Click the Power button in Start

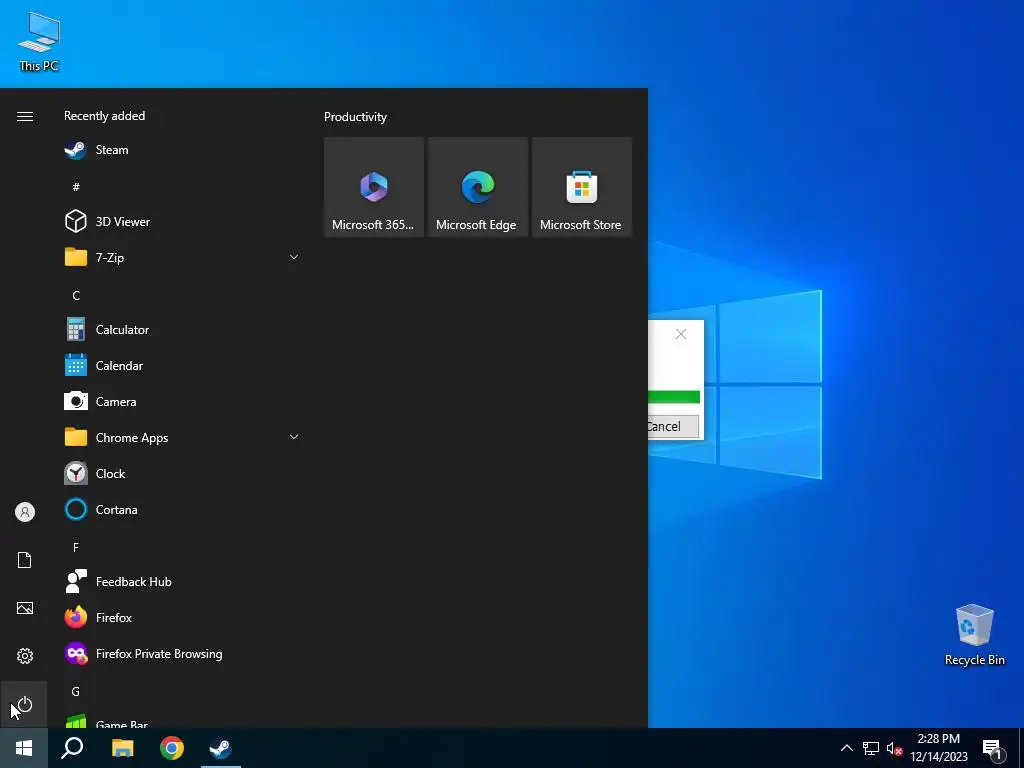25,704
